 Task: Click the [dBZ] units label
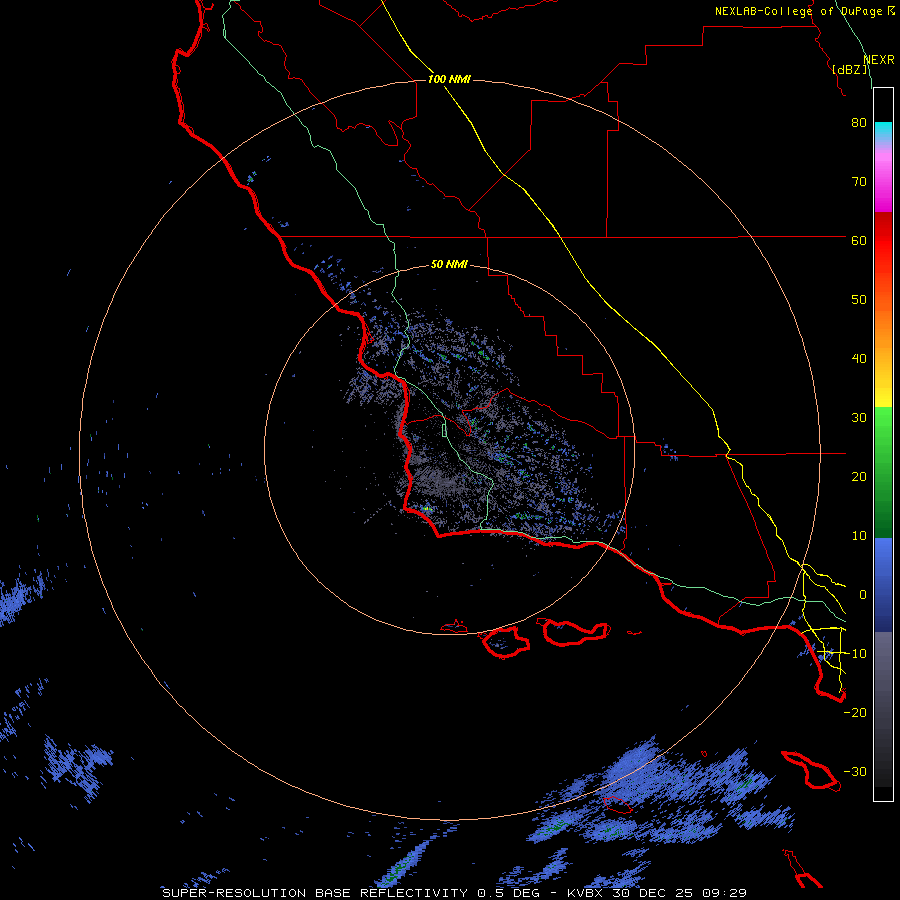coord(849,69)
